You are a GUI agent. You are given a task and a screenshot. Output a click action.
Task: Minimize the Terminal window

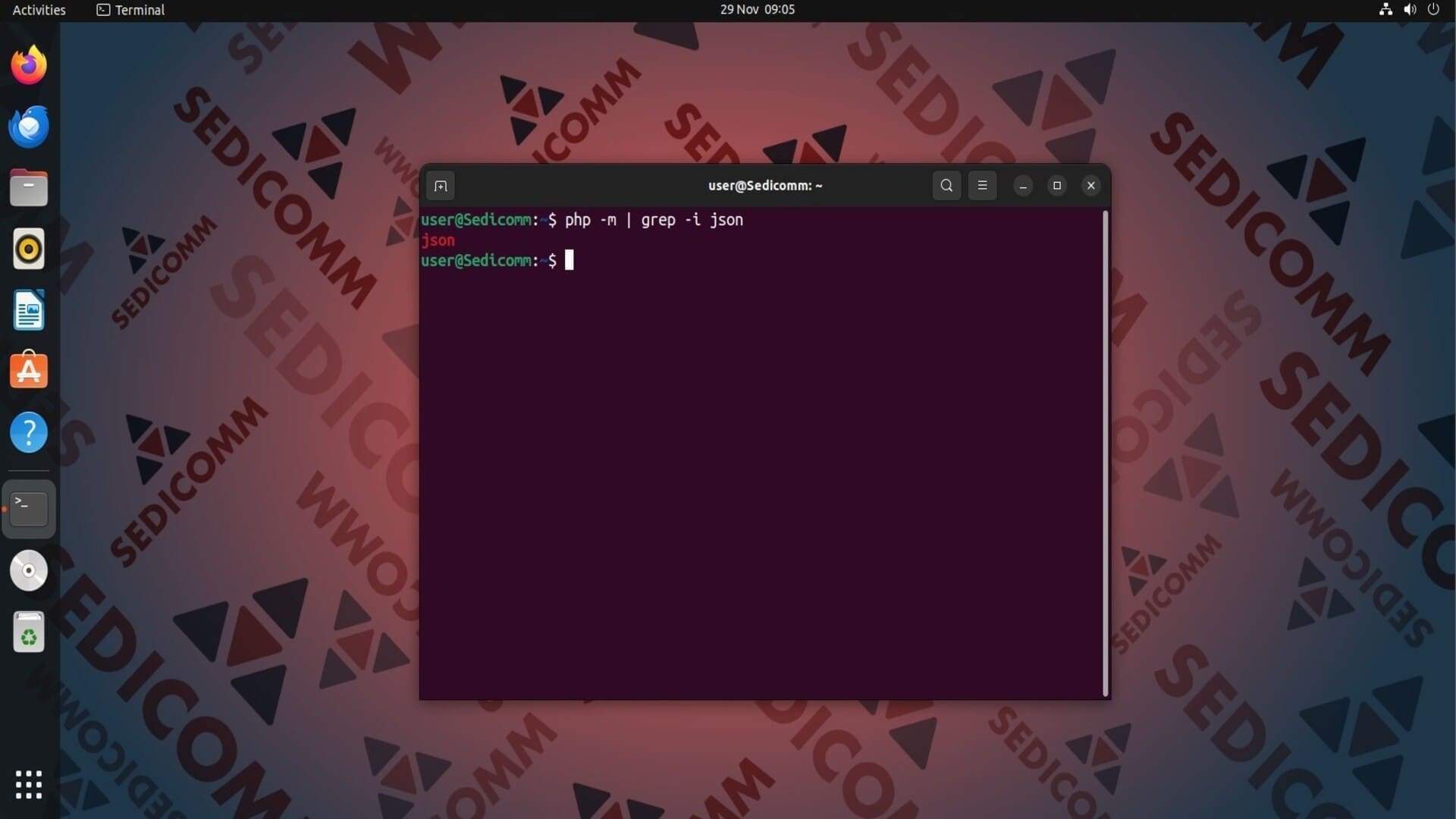pos(1023,186)
